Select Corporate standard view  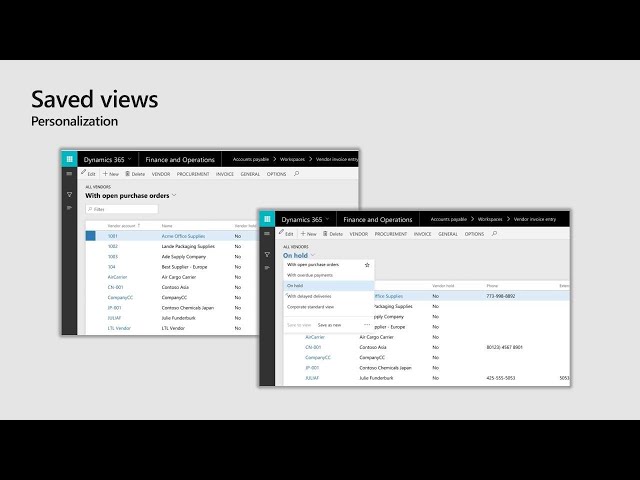coord(311,307)
